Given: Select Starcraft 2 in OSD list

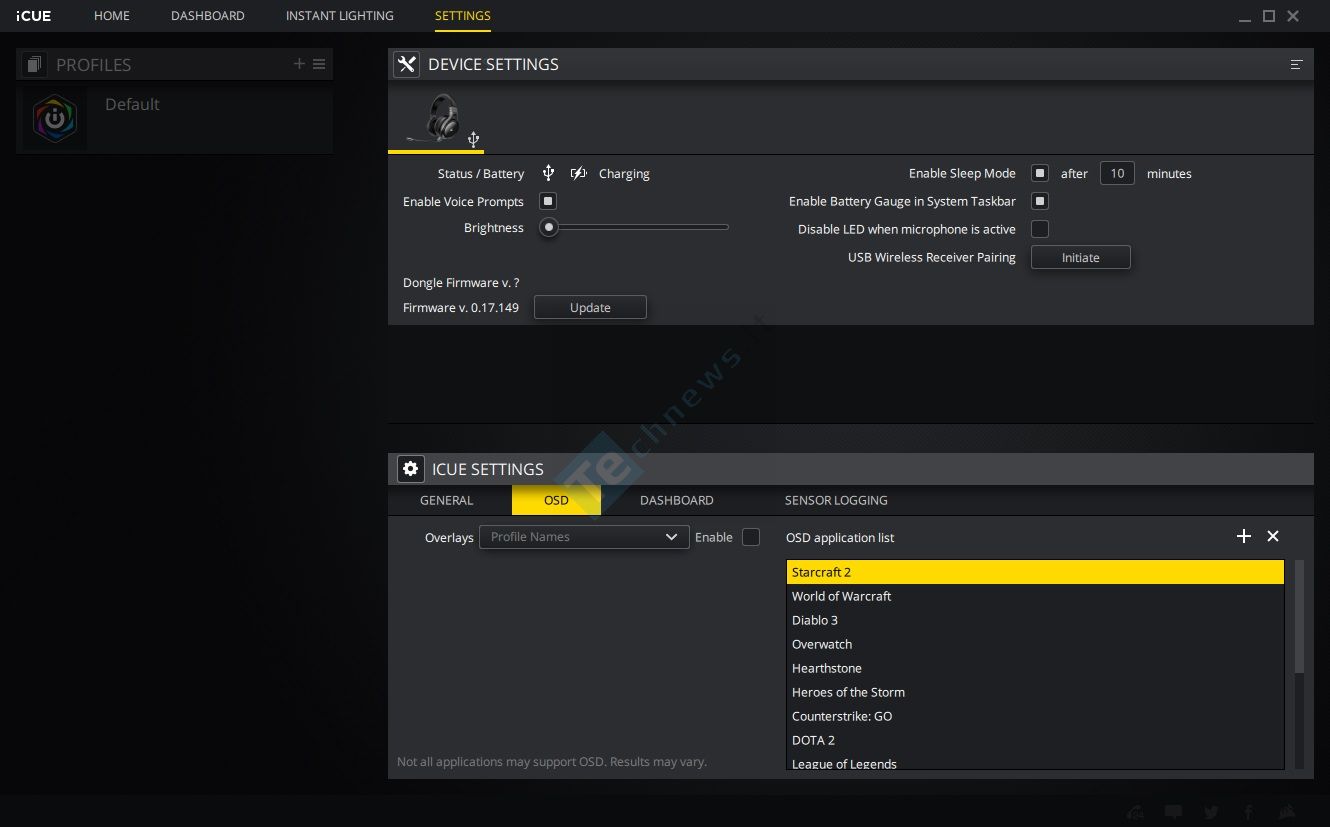Looking at the screenshot, I should [x=1035, y=572].
